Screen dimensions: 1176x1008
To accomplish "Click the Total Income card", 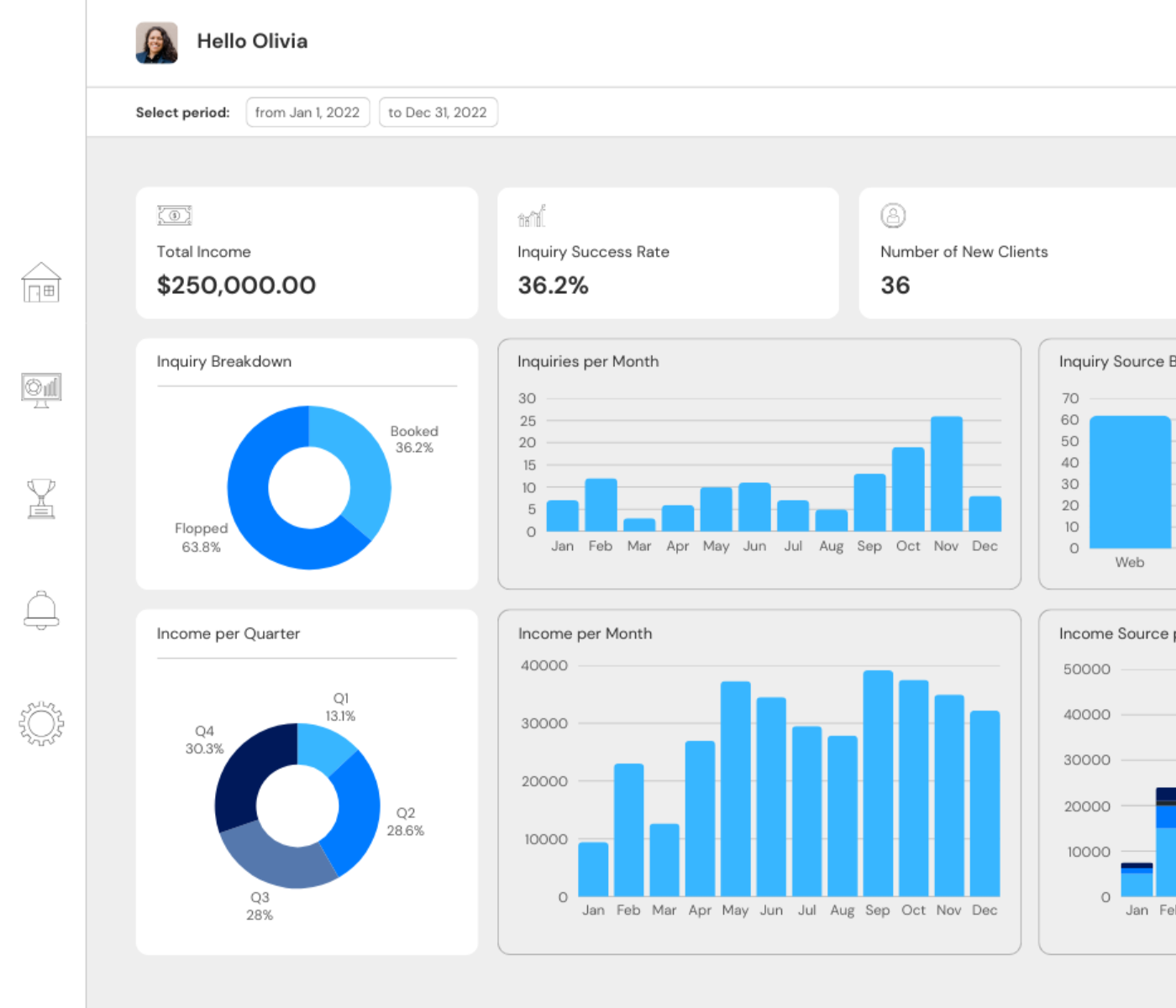I will [x=307, y=253].
